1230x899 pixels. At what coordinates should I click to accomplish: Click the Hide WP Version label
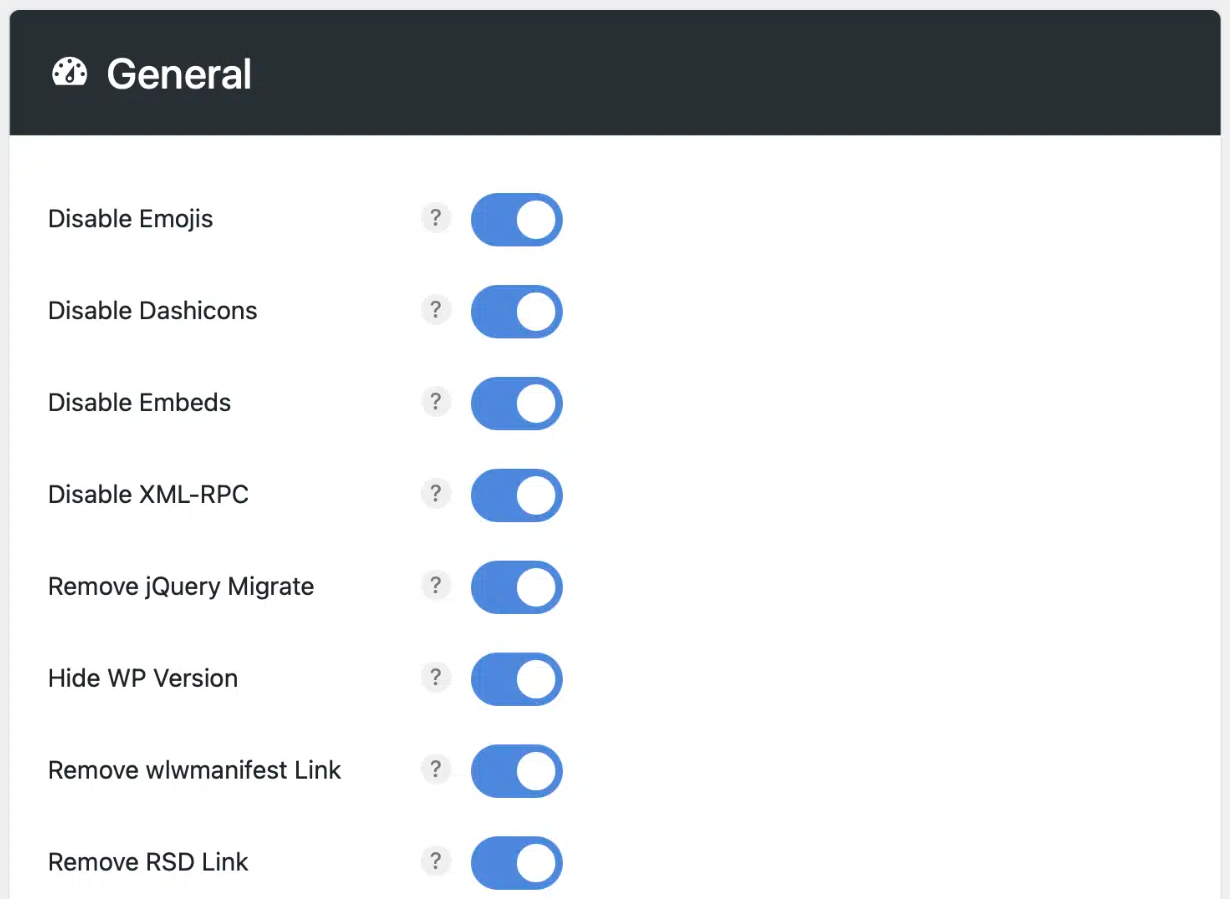[143, 679]
